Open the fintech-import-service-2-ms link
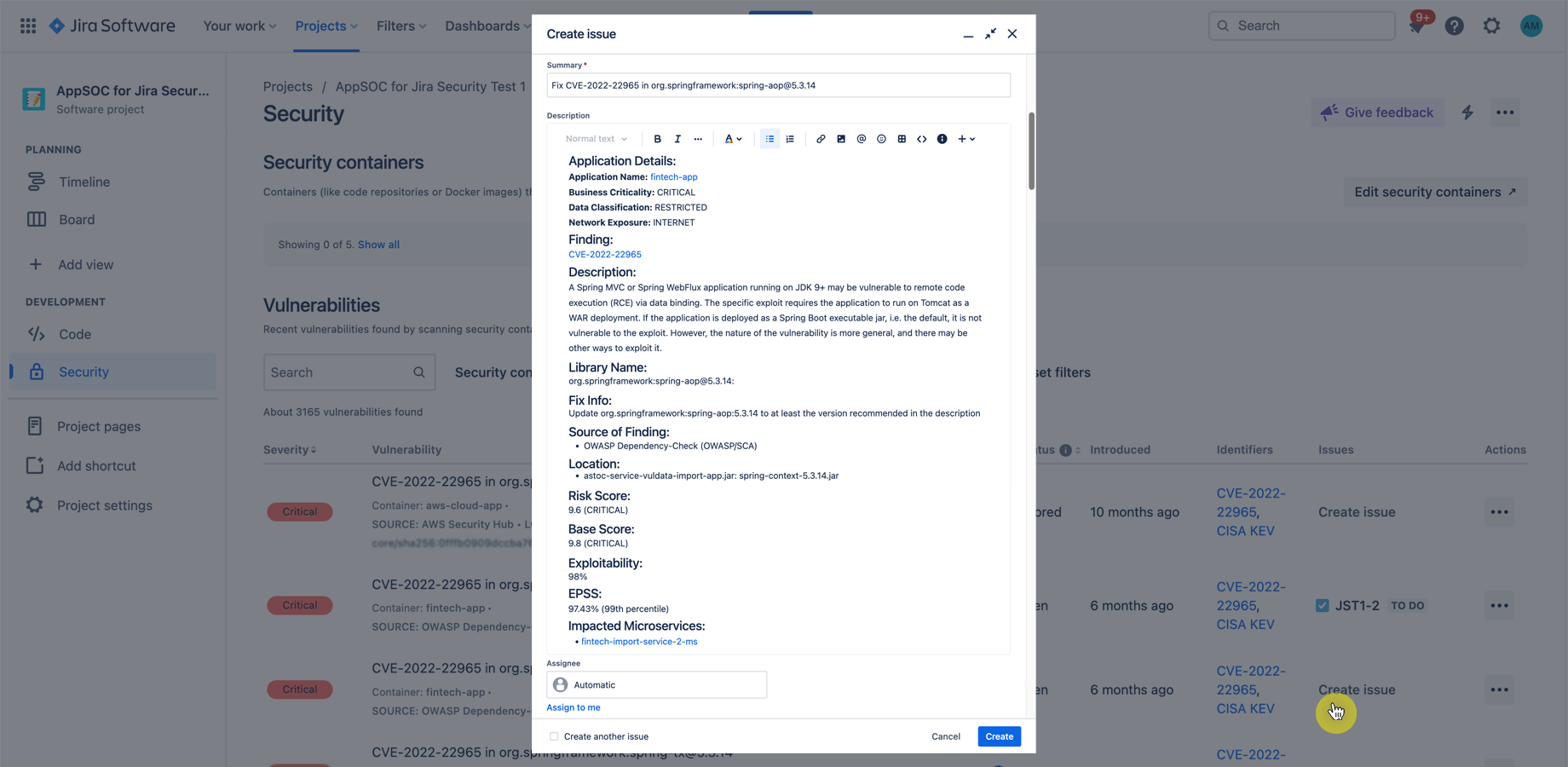This screenshot has width=1568, height=767. click(x=639, y=642)
